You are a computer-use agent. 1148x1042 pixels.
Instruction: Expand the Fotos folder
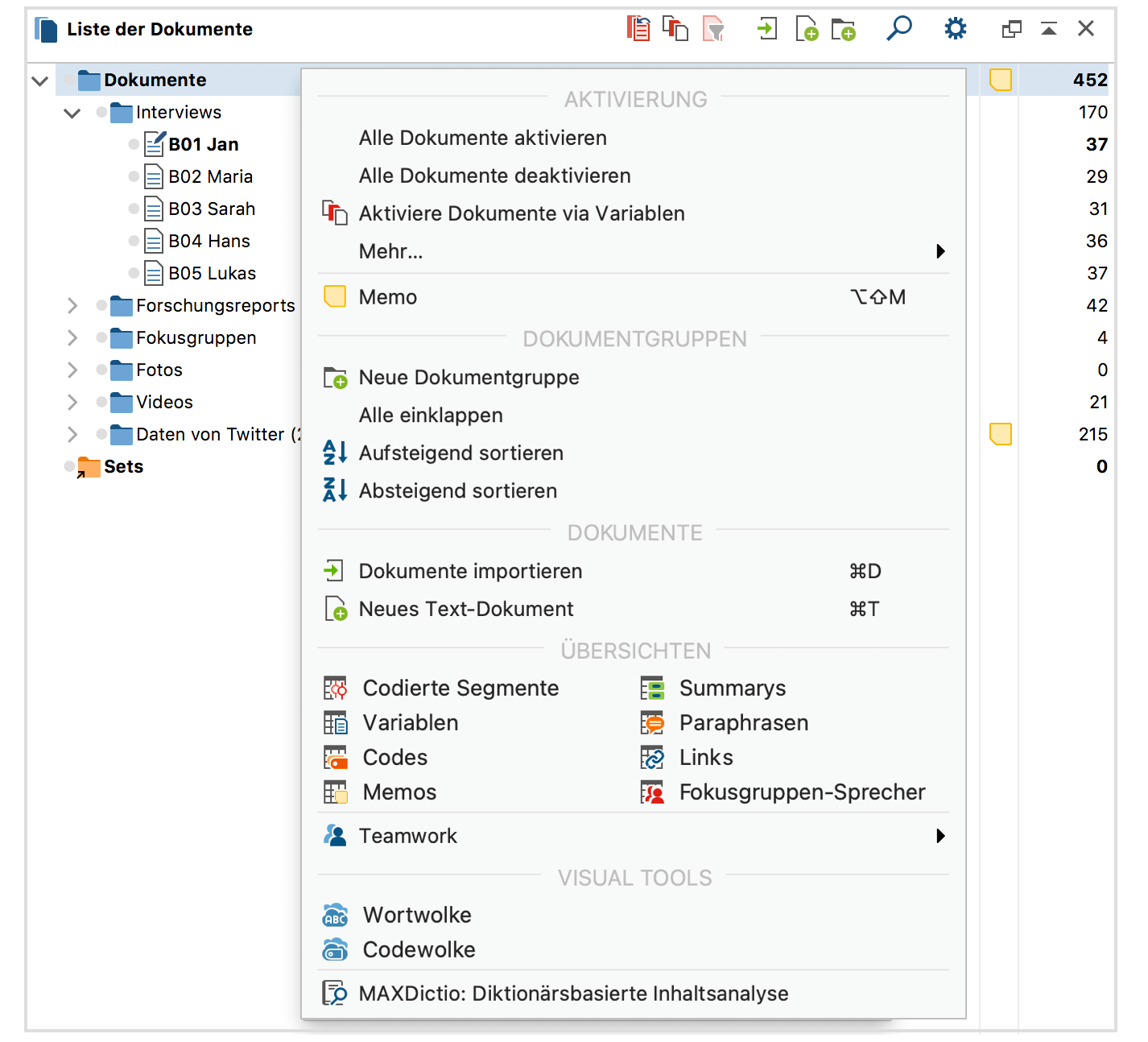[x=72, y=370]
